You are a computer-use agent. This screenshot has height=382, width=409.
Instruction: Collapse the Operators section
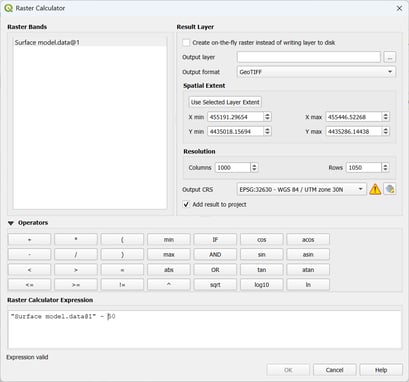pyautogui.click(x=11, y=223)
